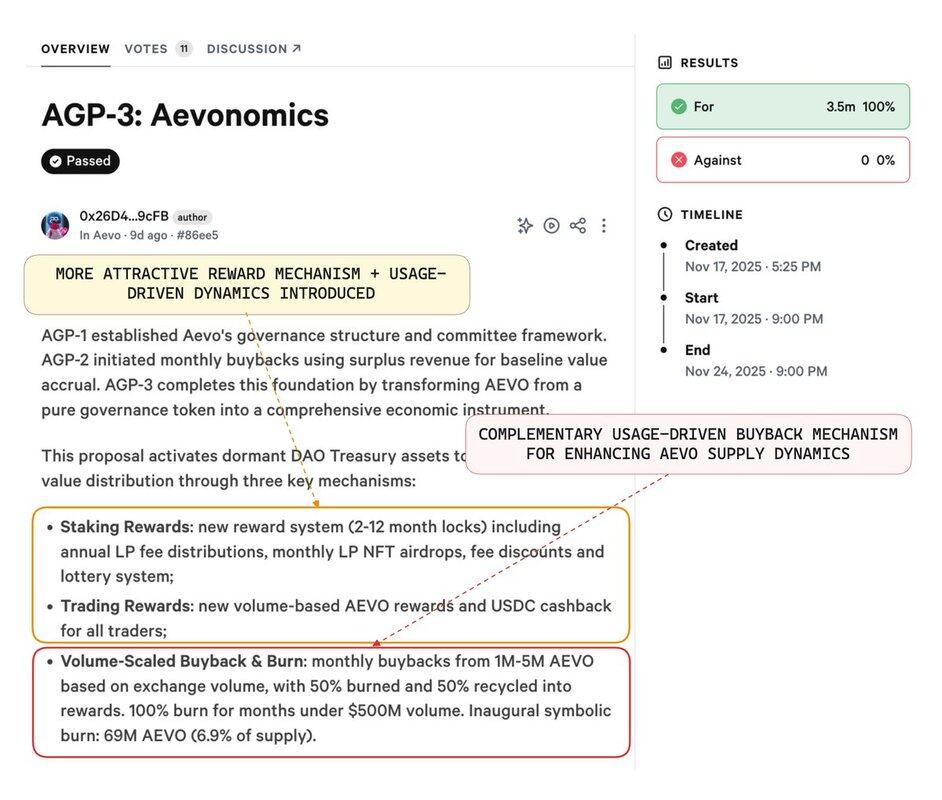Click the Created timeline marker

click(x=663, y=245)
